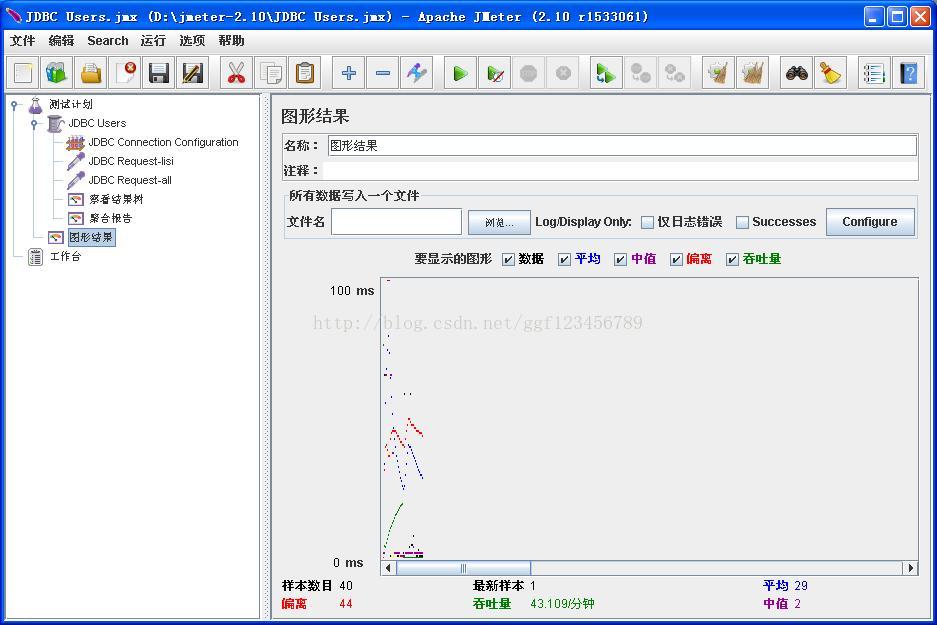
Task: Click the Toggle enable/disable icon
Action: tap(417, 73)
